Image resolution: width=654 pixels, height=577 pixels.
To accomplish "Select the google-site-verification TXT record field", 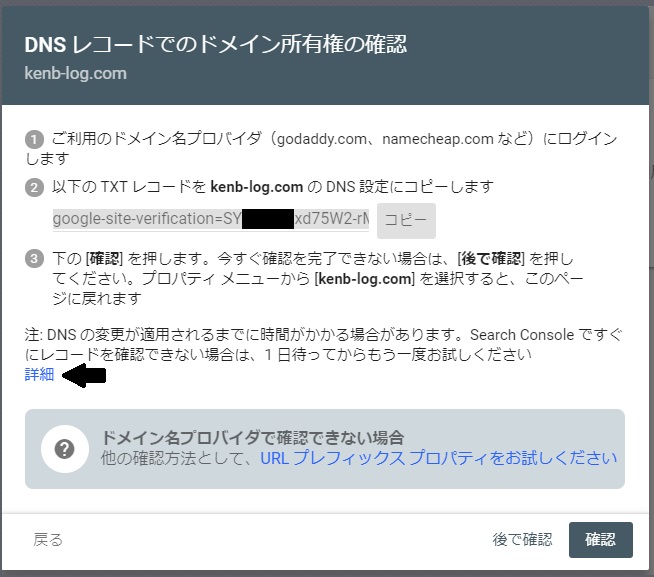I will [x=211, y=219].
